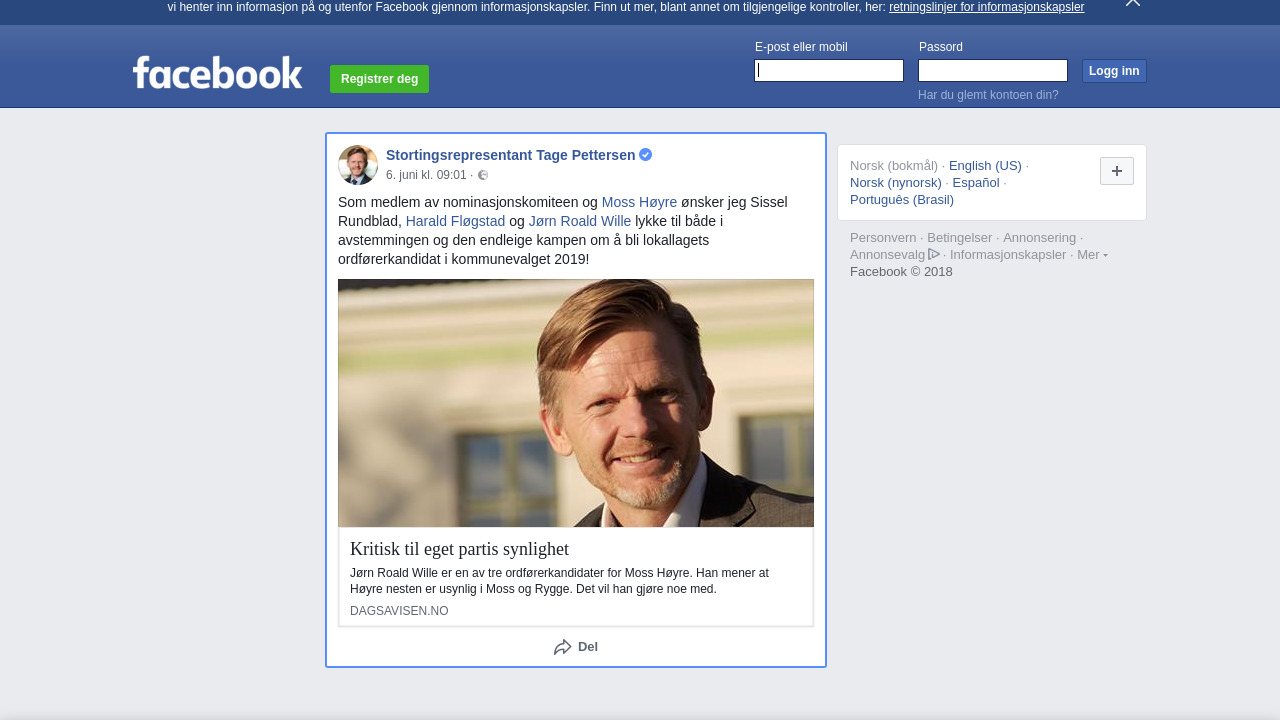Open the Annonsevalg footer link

(887, 255)
